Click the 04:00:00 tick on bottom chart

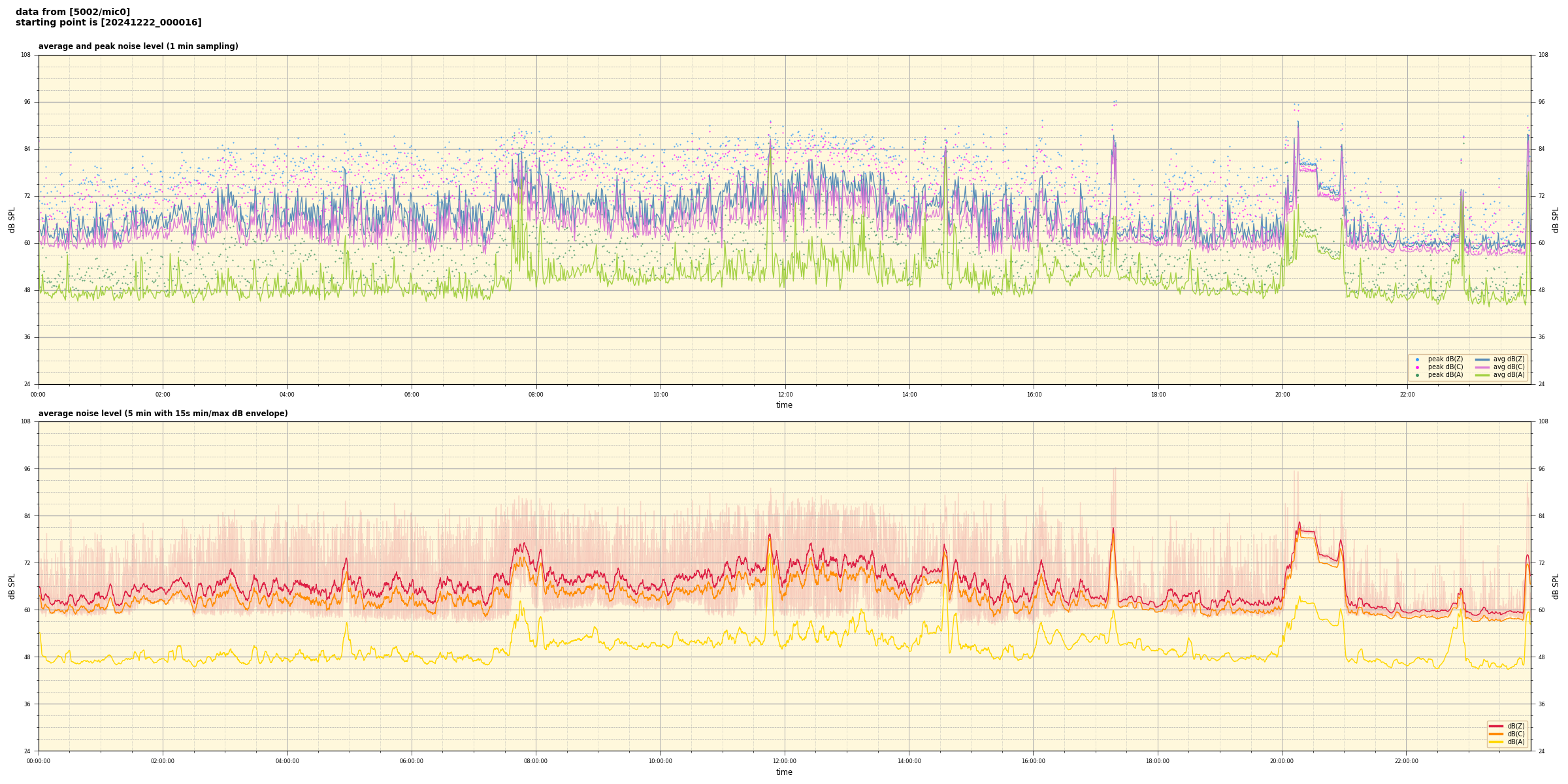pos(287,761)
